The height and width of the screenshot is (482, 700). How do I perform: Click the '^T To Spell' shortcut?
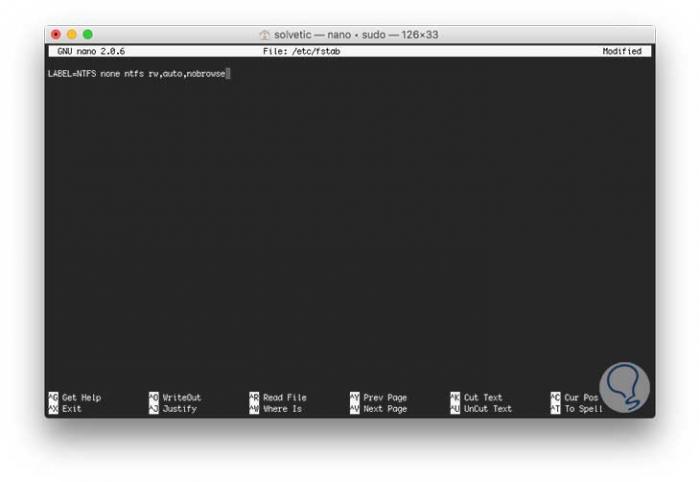click(x=577, y=409)
